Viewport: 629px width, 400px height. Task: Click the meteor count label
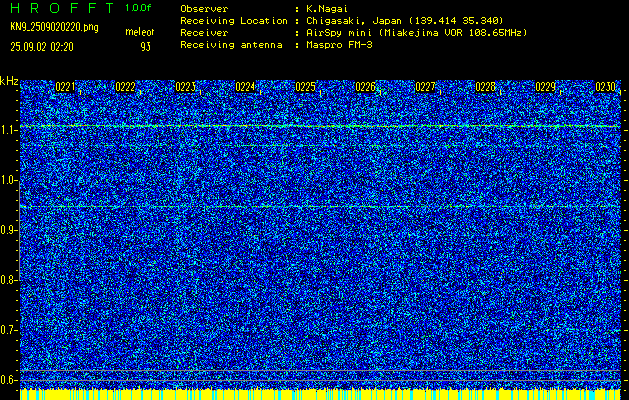click(x=140, y=32)
